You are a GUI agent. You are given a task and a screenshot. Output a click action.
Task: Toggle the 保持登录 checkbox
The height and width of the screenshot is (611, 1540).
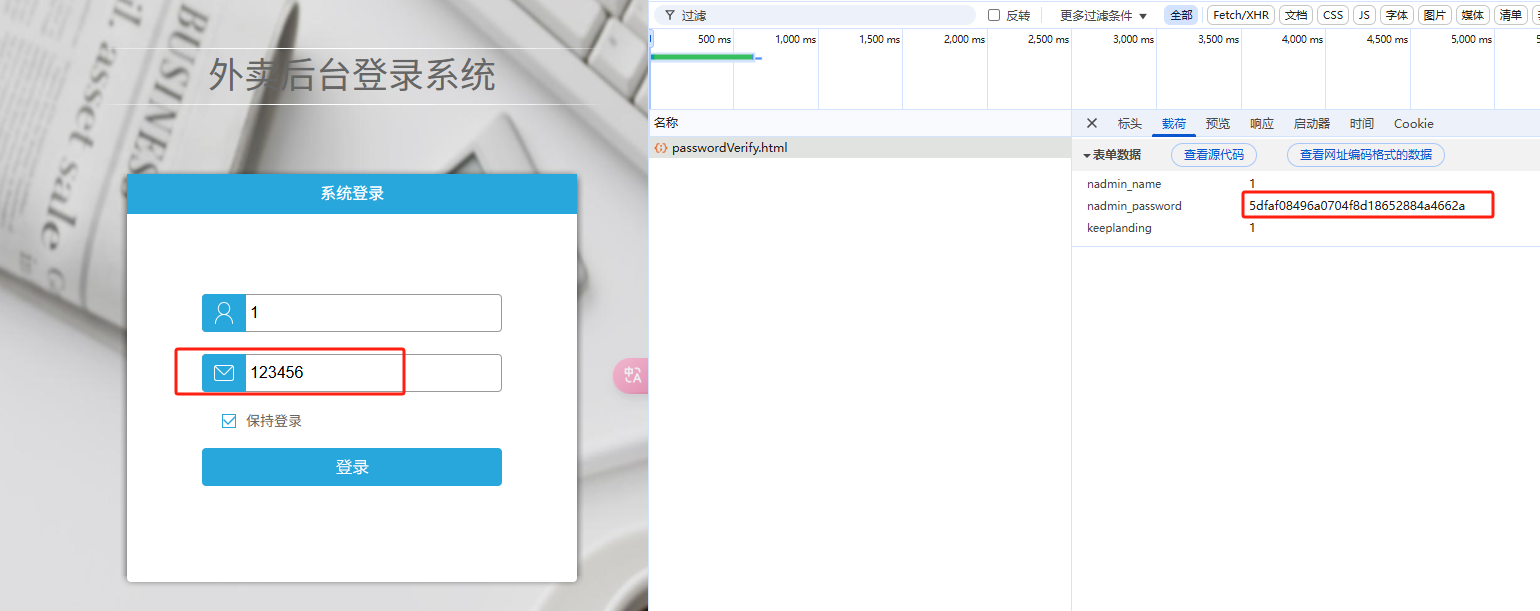pyautogui.click(x=229, y=421)
